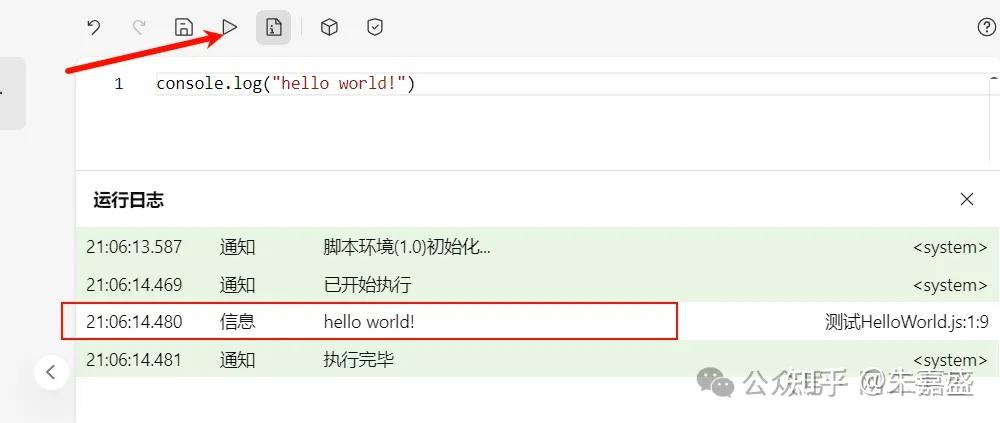Redo the last undone edit
This screenshot has width=1000, height=423.
(138, 27)
